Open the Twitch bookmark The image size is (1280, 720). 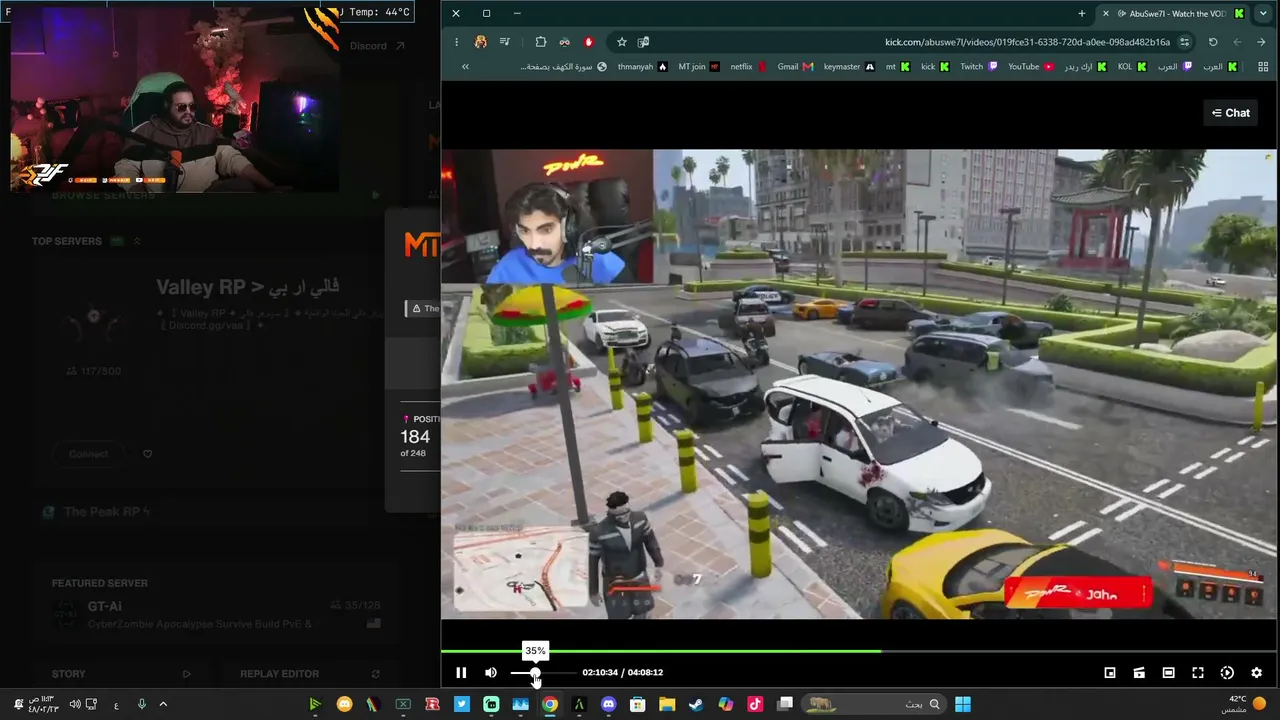click(979, 67)
